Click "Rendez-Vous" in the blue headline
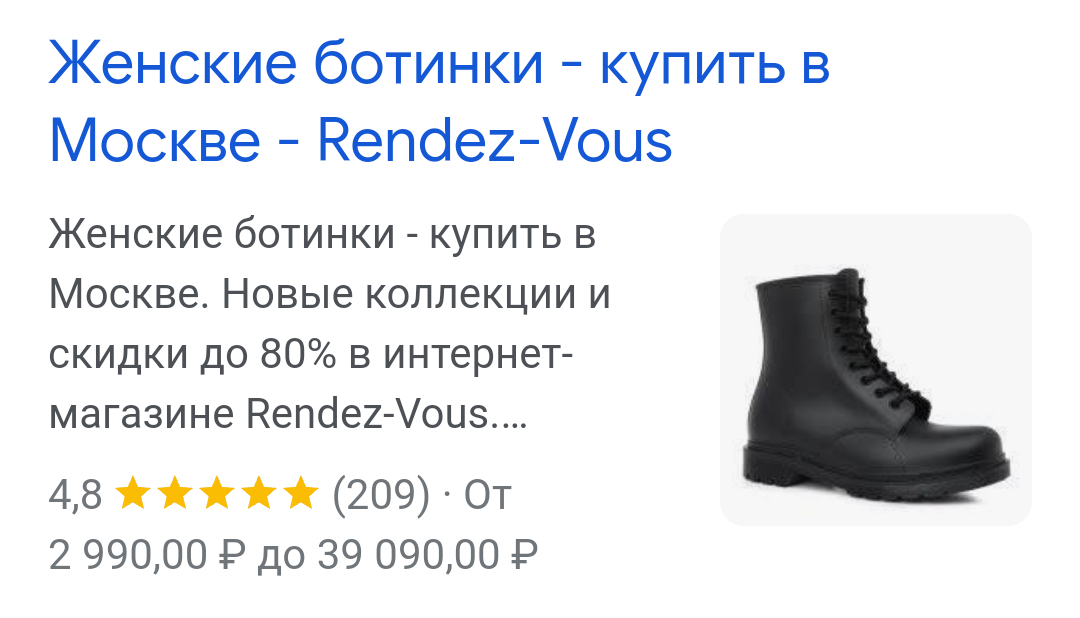The image size is (1080, 618). [495, 141]
